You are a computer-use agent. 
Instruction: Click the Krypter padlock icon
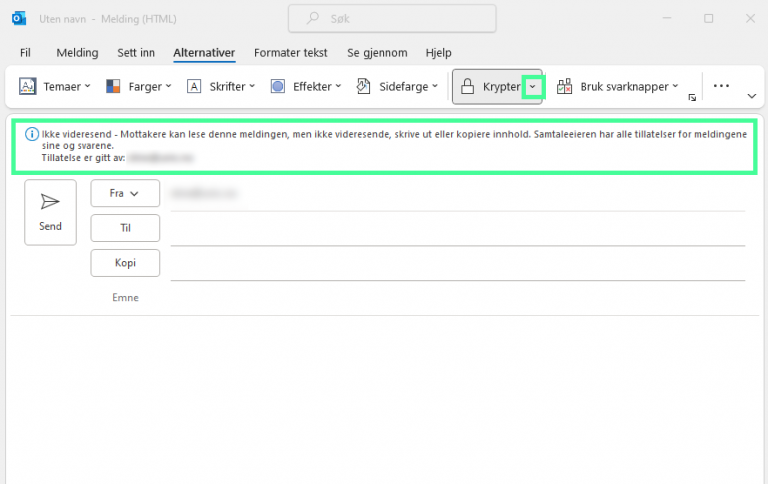point(466,87)
